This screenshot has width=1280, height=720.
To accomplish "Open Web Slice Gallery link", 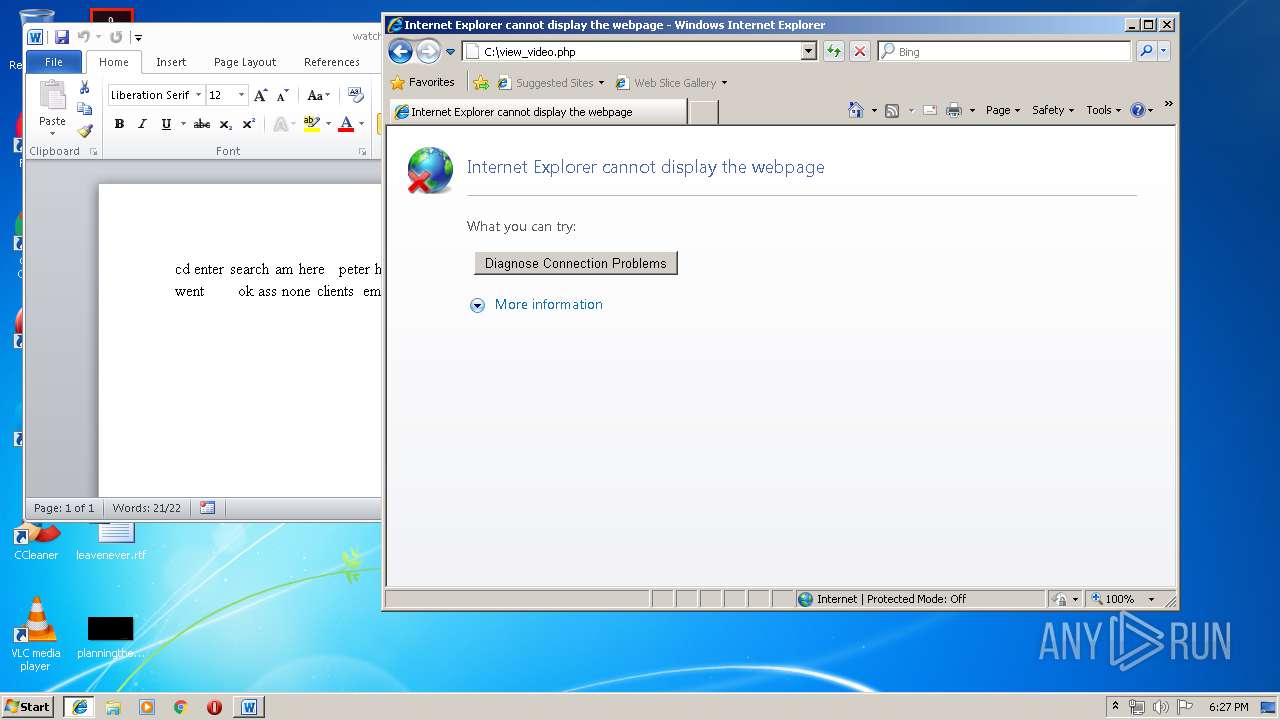I will coord(671,83).
